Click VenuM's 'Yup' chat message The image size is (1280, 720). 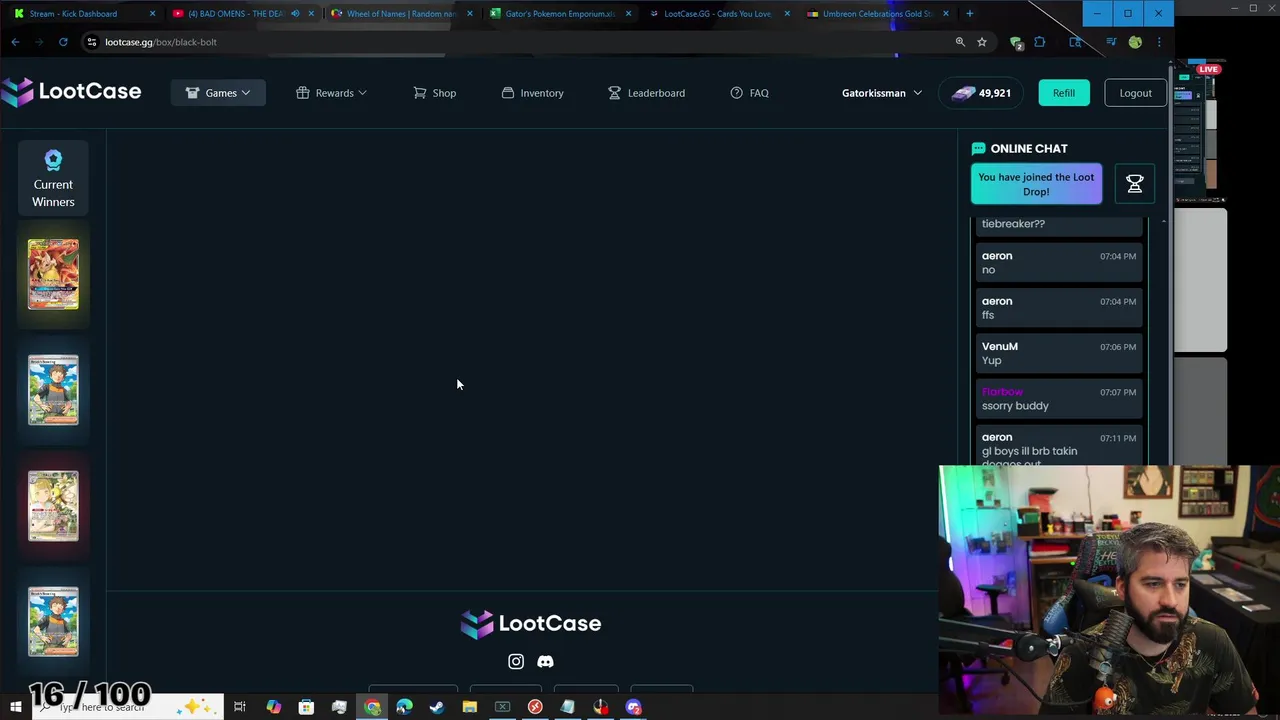point(1059,353)
